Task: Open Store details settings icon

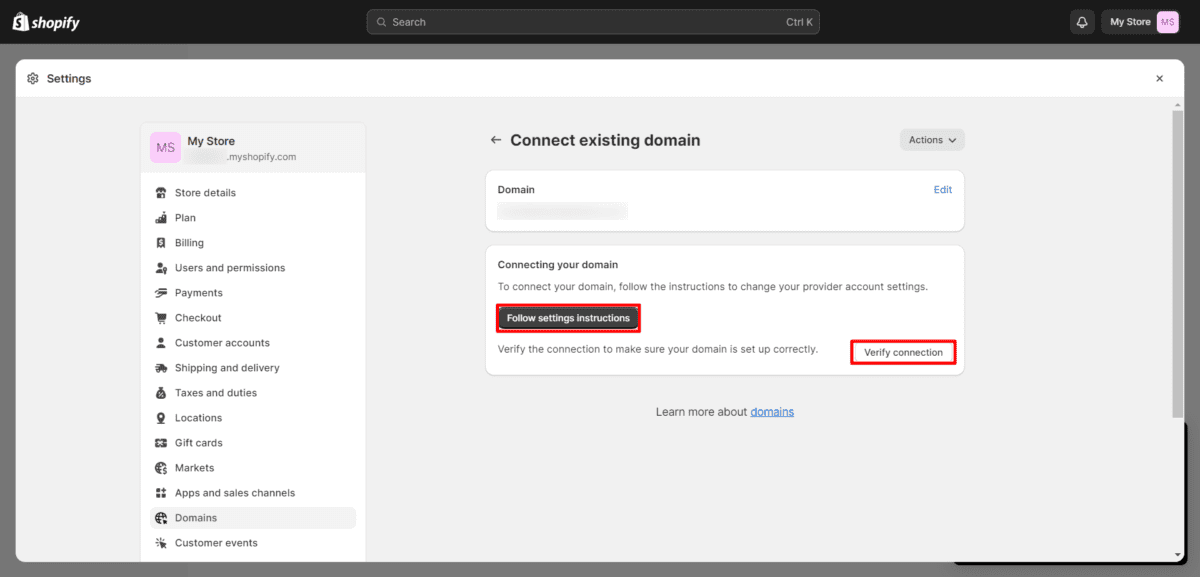Action: (x=161, y=192)
